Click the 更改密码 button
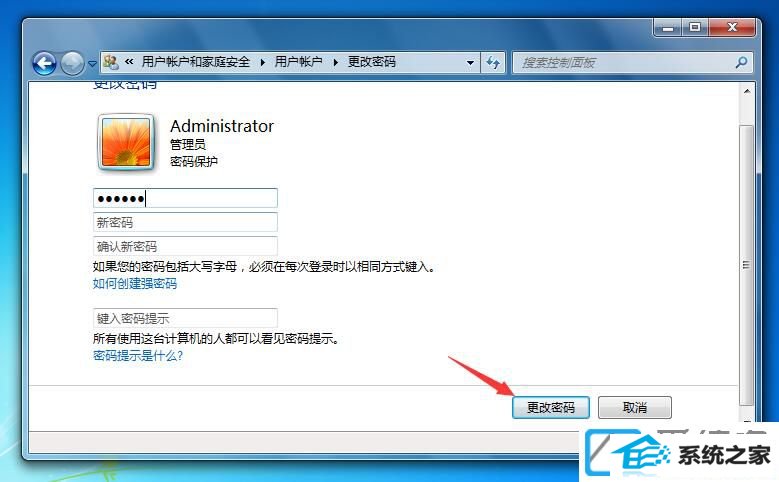 (551, 407)
